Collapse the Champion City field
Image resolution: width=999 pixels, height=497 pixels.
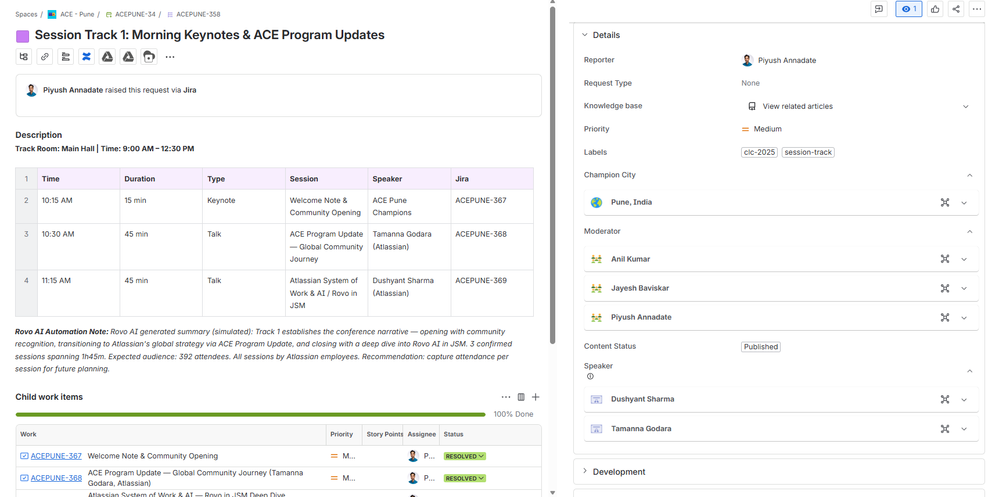[970, 175]
